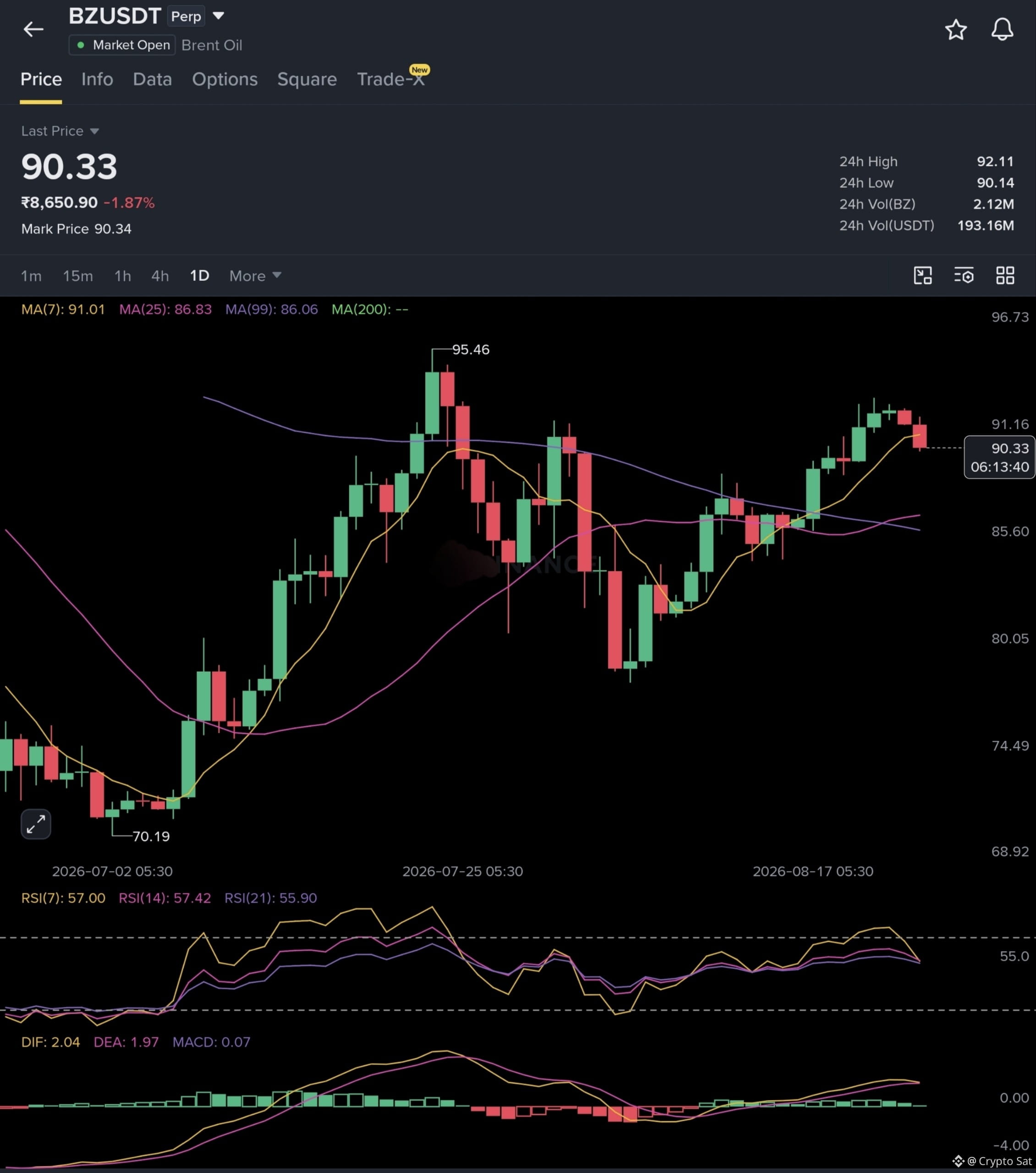Screen dimensions: 1036x1173
Task: Click the 24h High value 92.11
Action: click(995, 161)
